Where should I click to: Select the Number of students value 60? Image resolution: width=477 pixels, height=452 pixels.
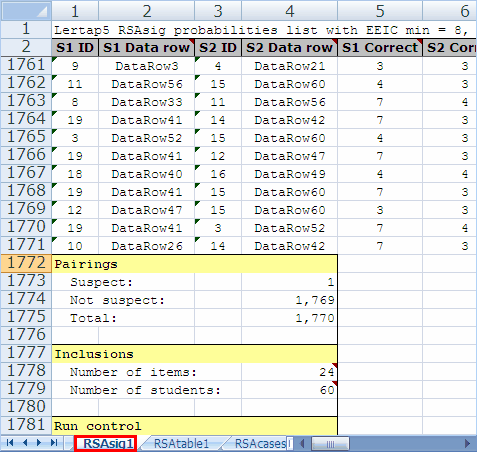click(x=290, y=390)
